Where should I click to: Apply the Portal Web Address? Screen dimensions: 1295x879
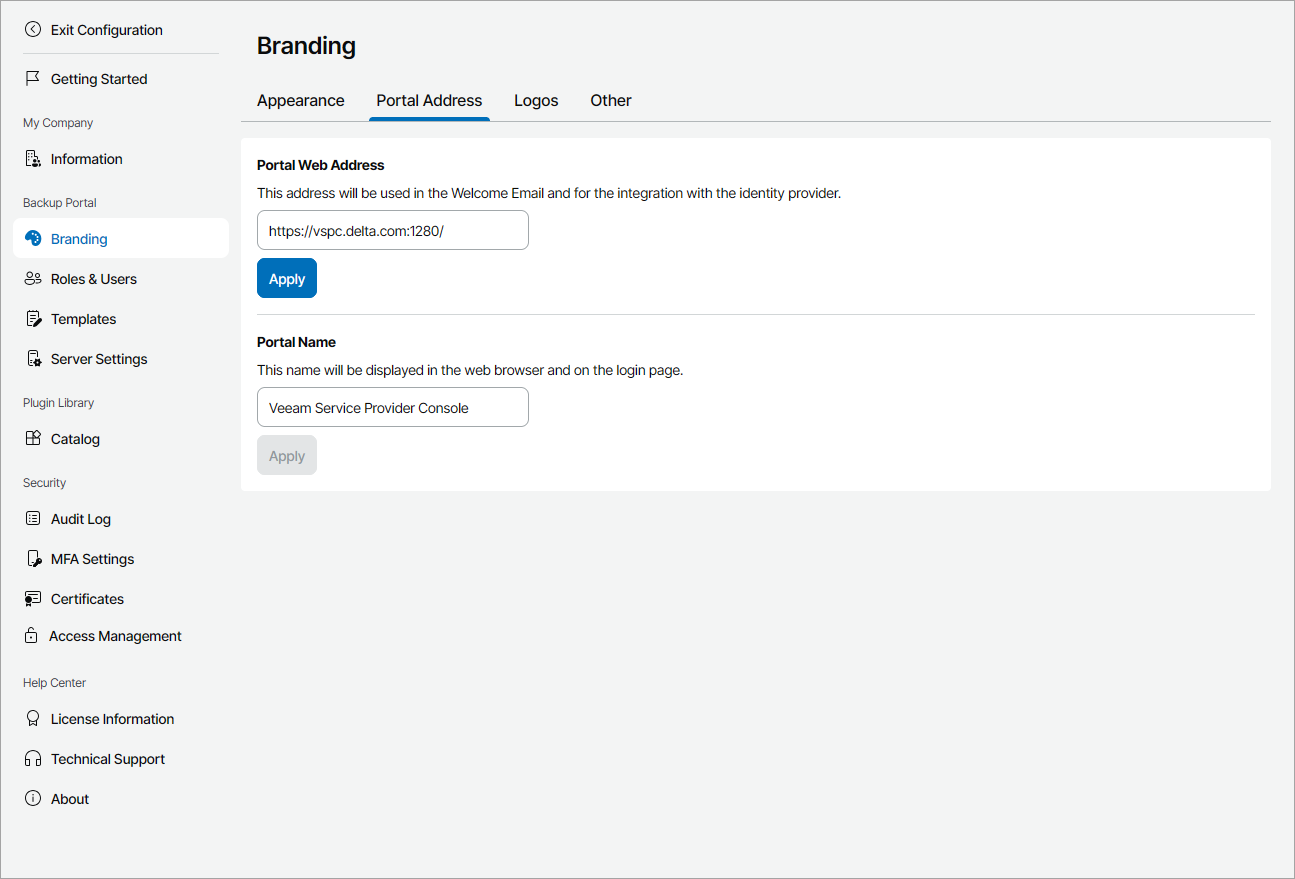(x=287, y=279)
